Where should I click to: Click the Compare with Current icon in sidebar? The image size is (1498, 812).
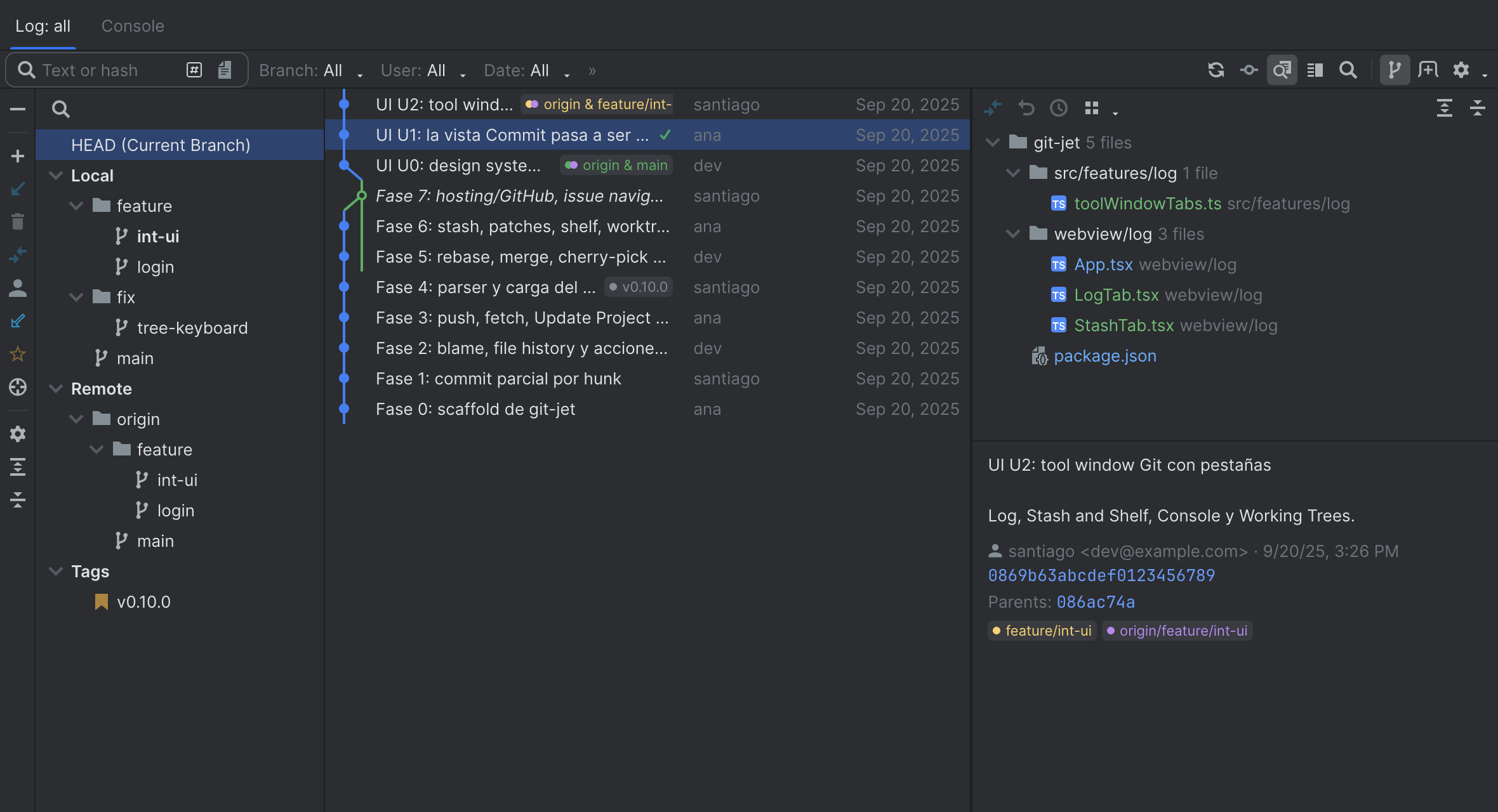pyautogui.click(x=18, y=255)
